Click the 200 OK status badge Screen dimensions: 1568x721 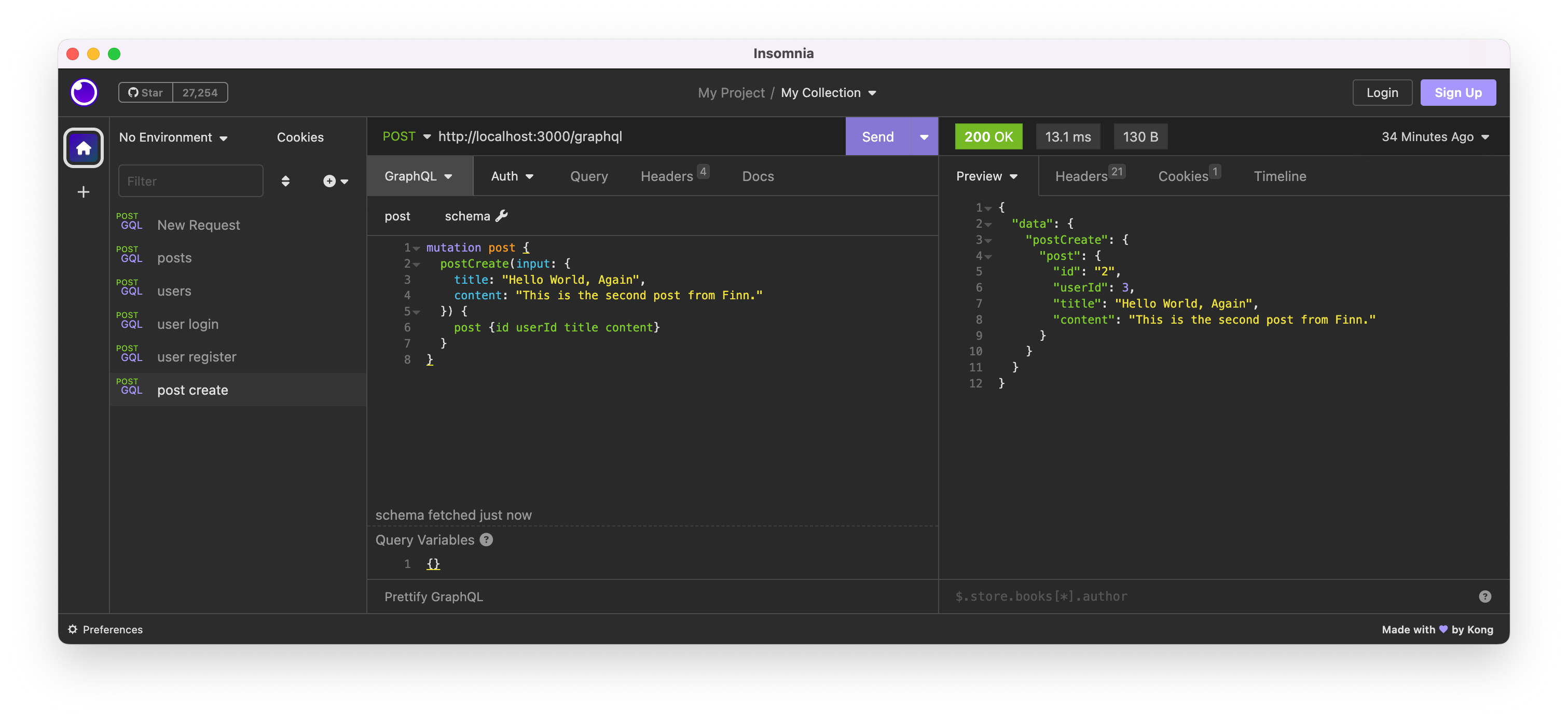(x=988, y=136)
